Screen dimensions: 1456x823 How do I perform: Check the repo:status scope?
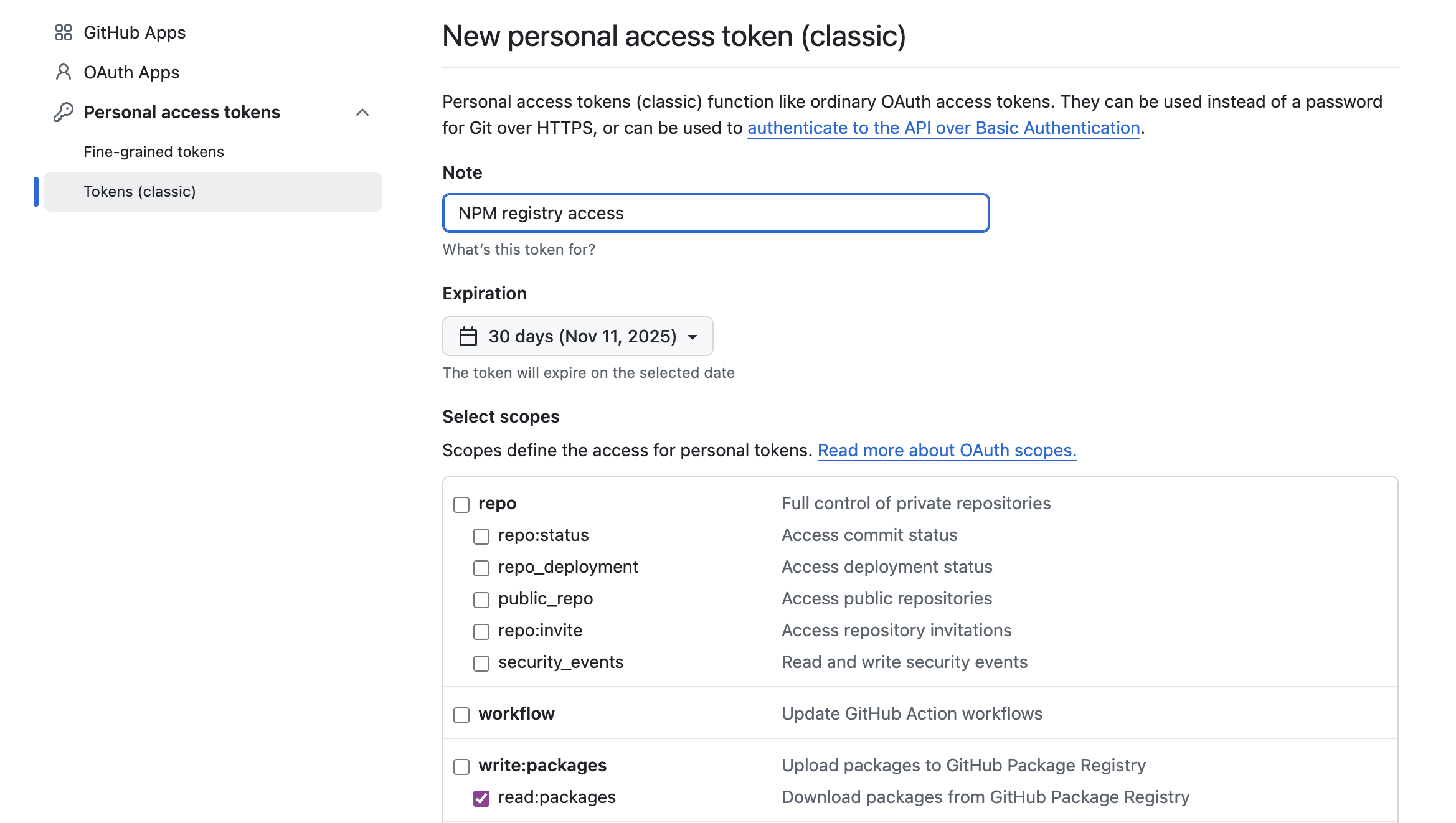pyautogui.click(x=481, y=536)
